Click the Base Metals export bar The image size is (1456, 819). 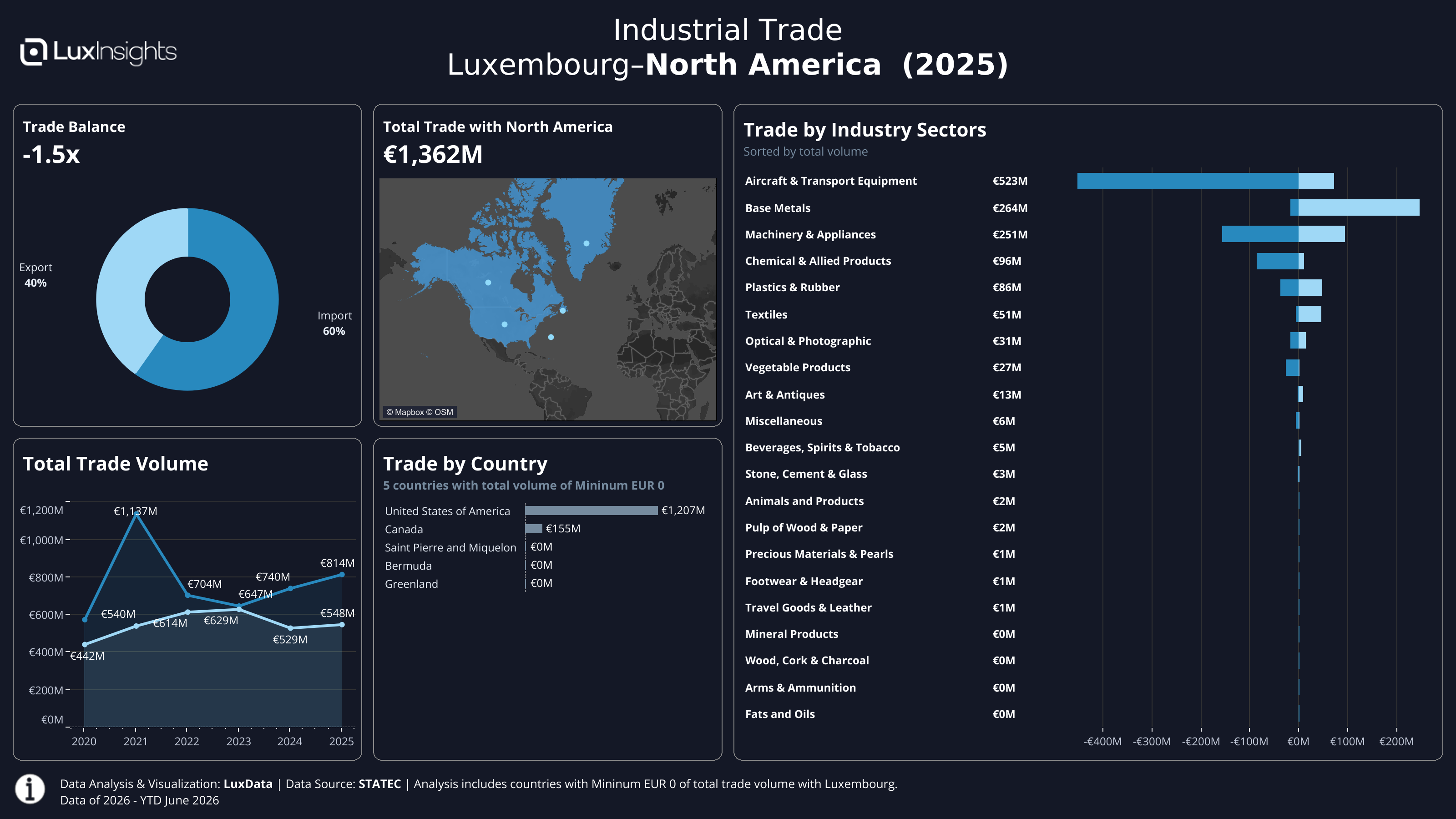1359,207
